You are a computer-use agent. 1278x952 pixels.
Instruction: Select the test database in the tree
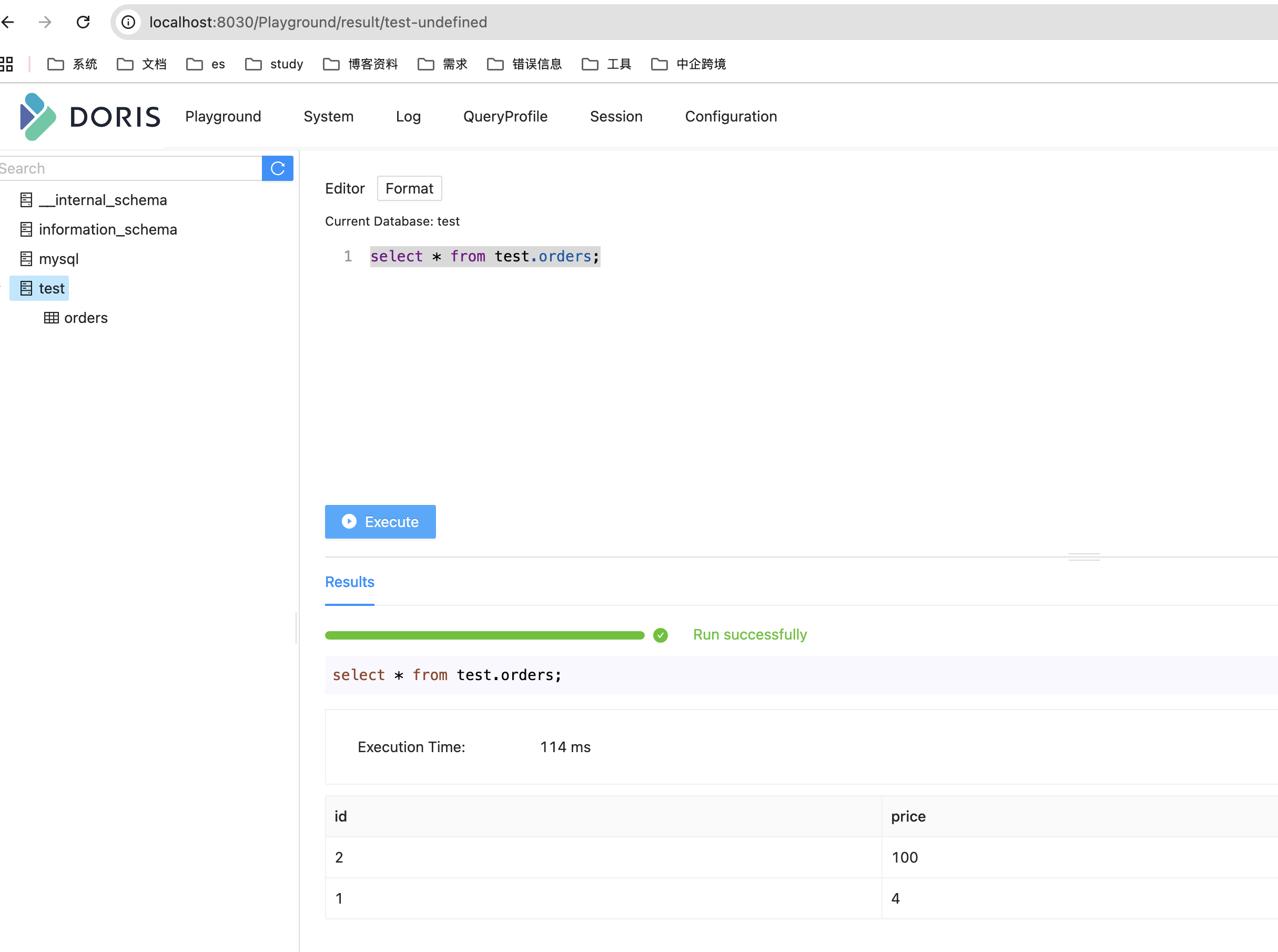tap(52, 288)
